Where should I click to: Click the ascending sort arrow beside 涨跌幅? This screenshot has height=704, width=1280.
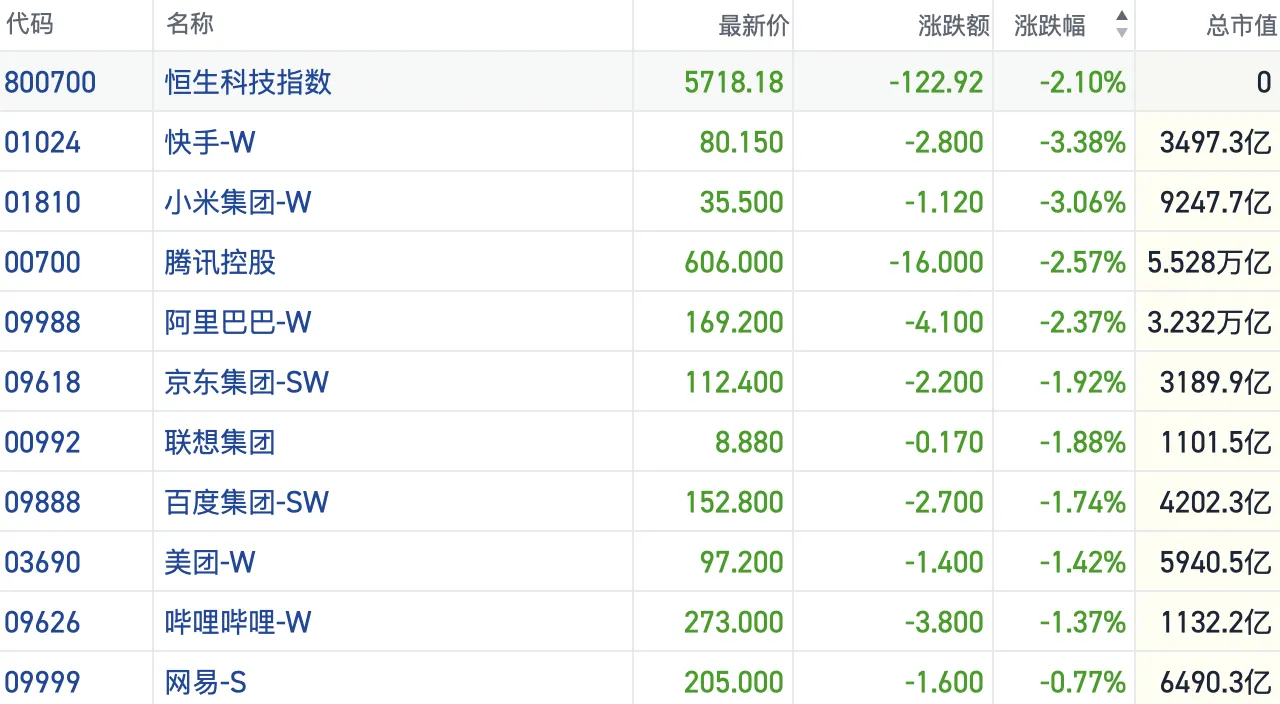[1121, 17]
